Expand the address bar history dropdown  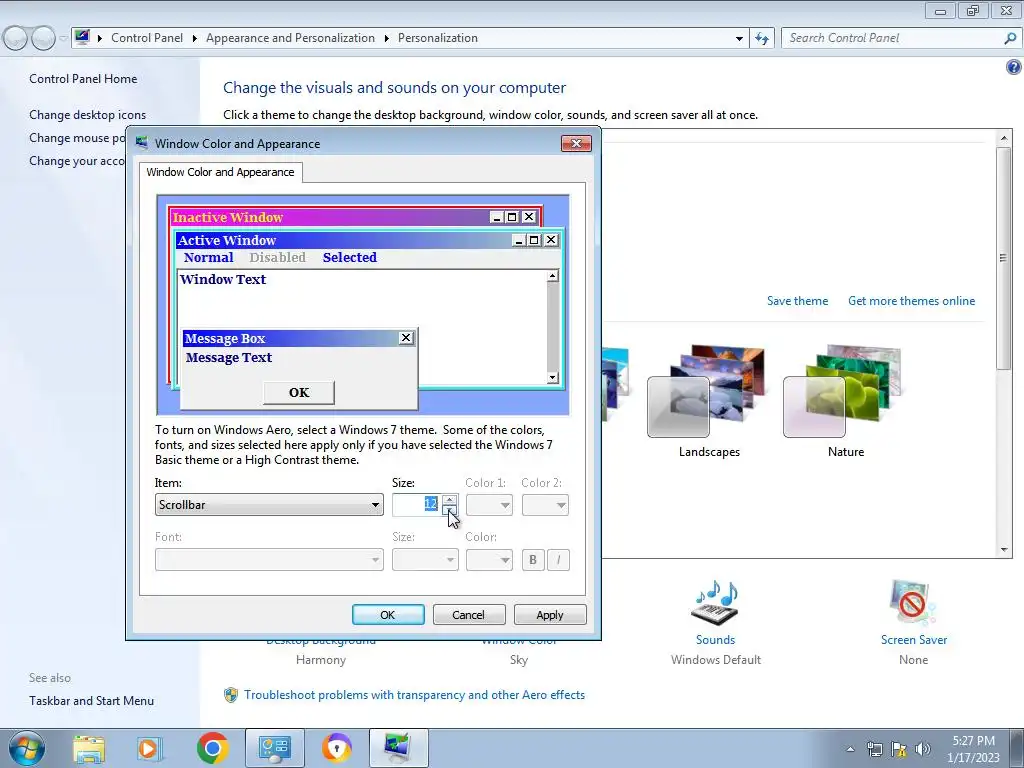click(x=739, y=38)
